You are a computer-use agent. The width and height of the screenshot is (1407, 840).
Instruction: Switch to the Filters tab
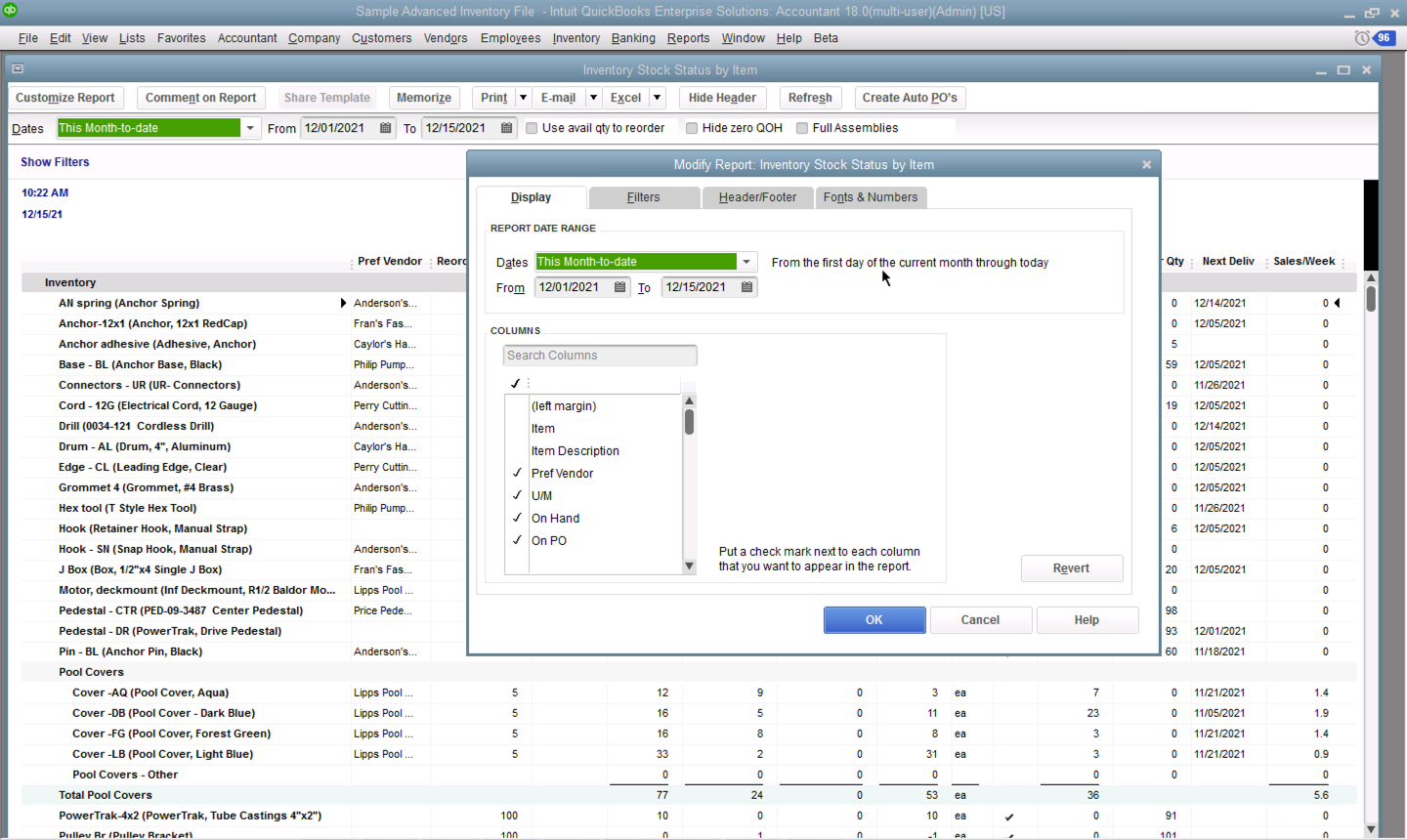(x=643, y=197)
